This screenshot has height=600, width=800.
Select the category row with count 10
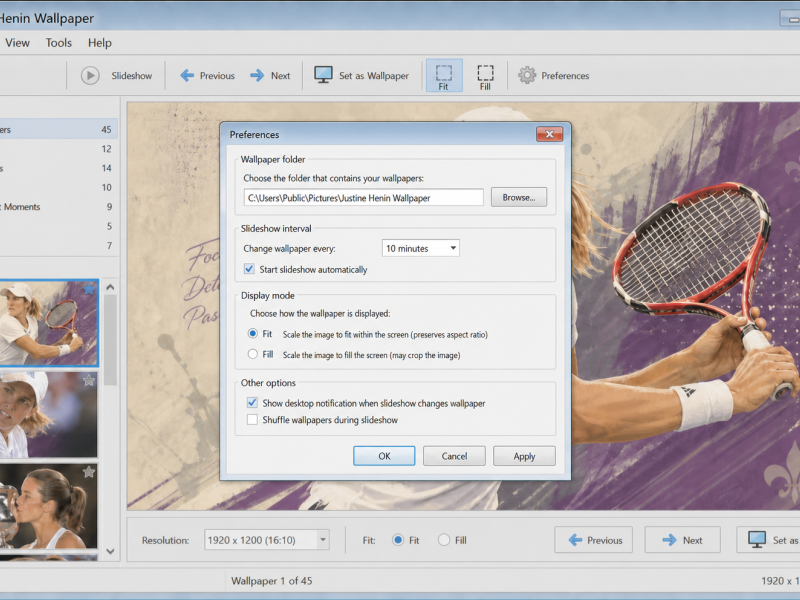click(58, 188)
